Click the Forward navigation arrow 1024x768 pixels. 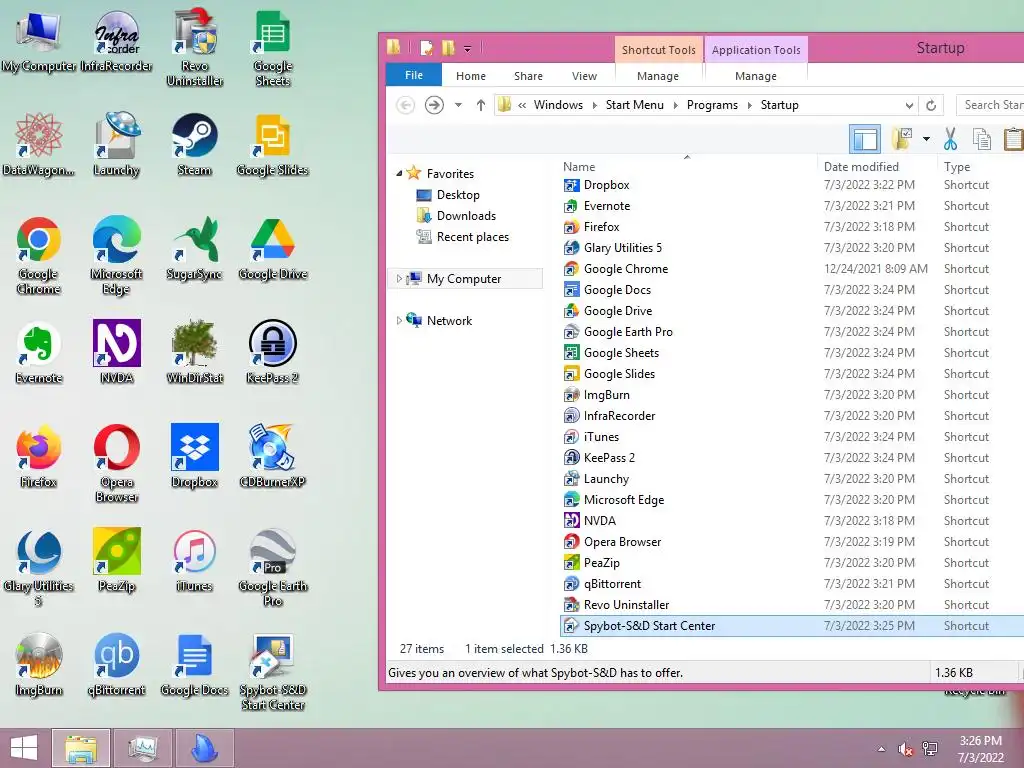434,105
